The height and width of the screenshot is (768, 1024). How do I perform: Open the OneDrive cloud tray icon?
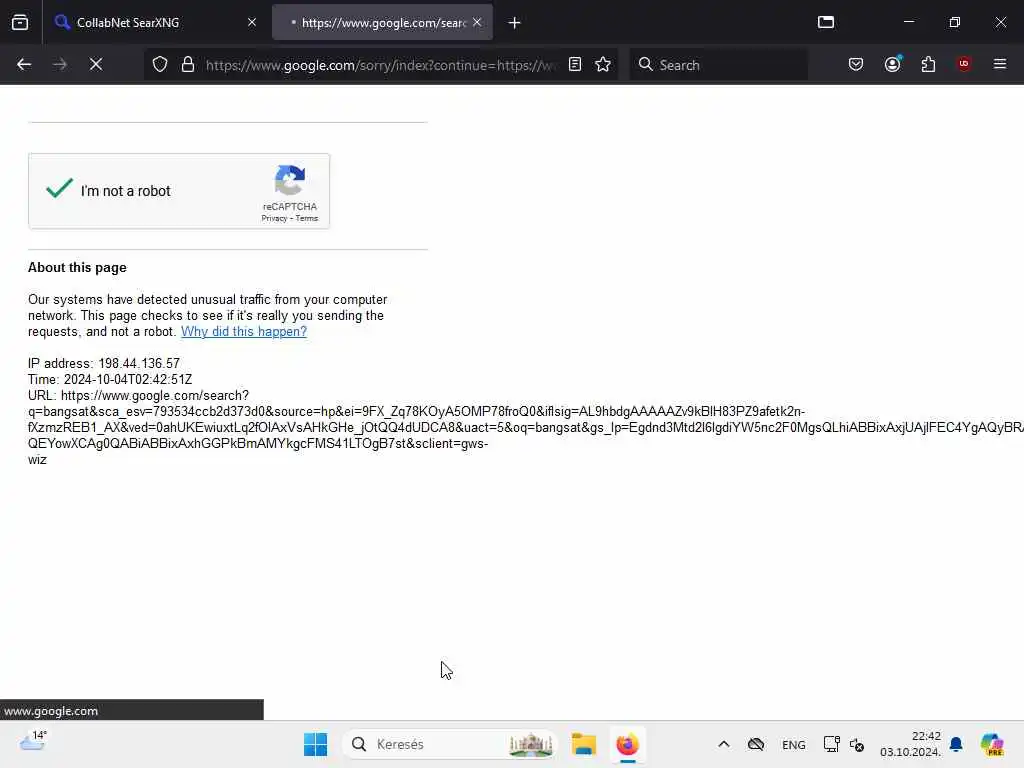[756, 744]
